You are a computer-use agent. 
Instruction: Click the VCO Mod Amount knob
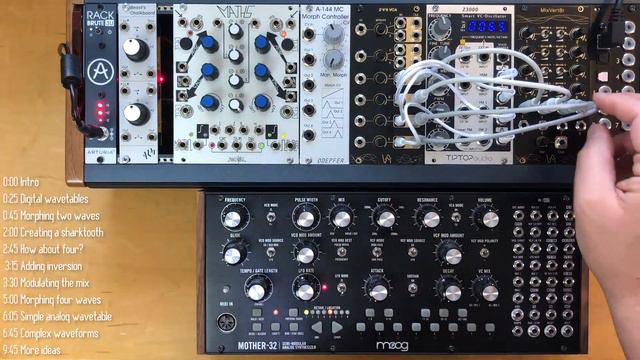point(306,255)
